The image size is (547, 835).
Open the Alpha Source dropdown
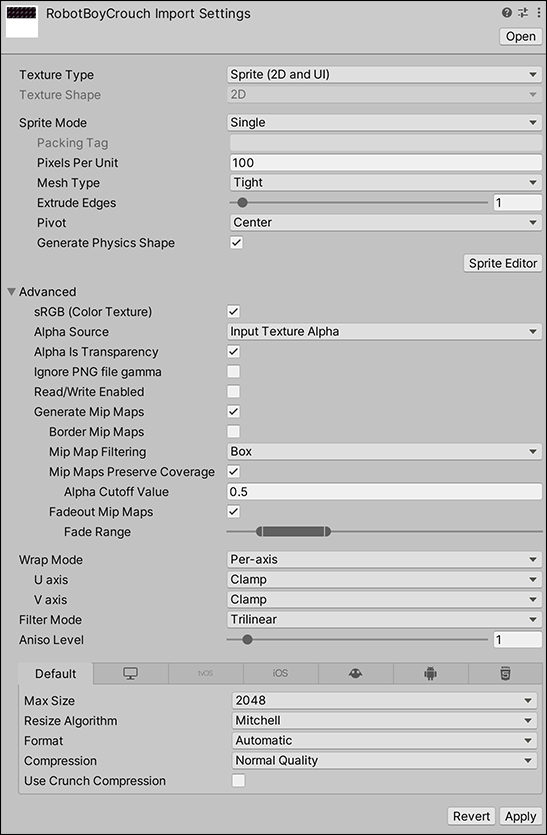[384, 332]
